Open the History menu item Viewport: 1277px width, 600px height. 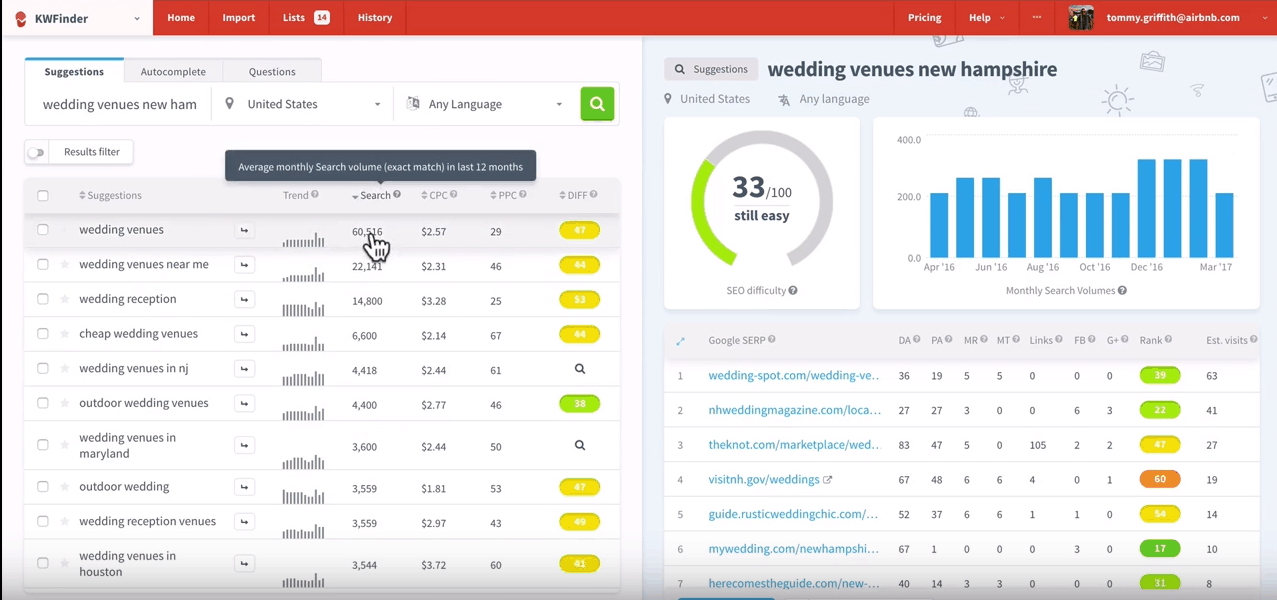point(375,17)
